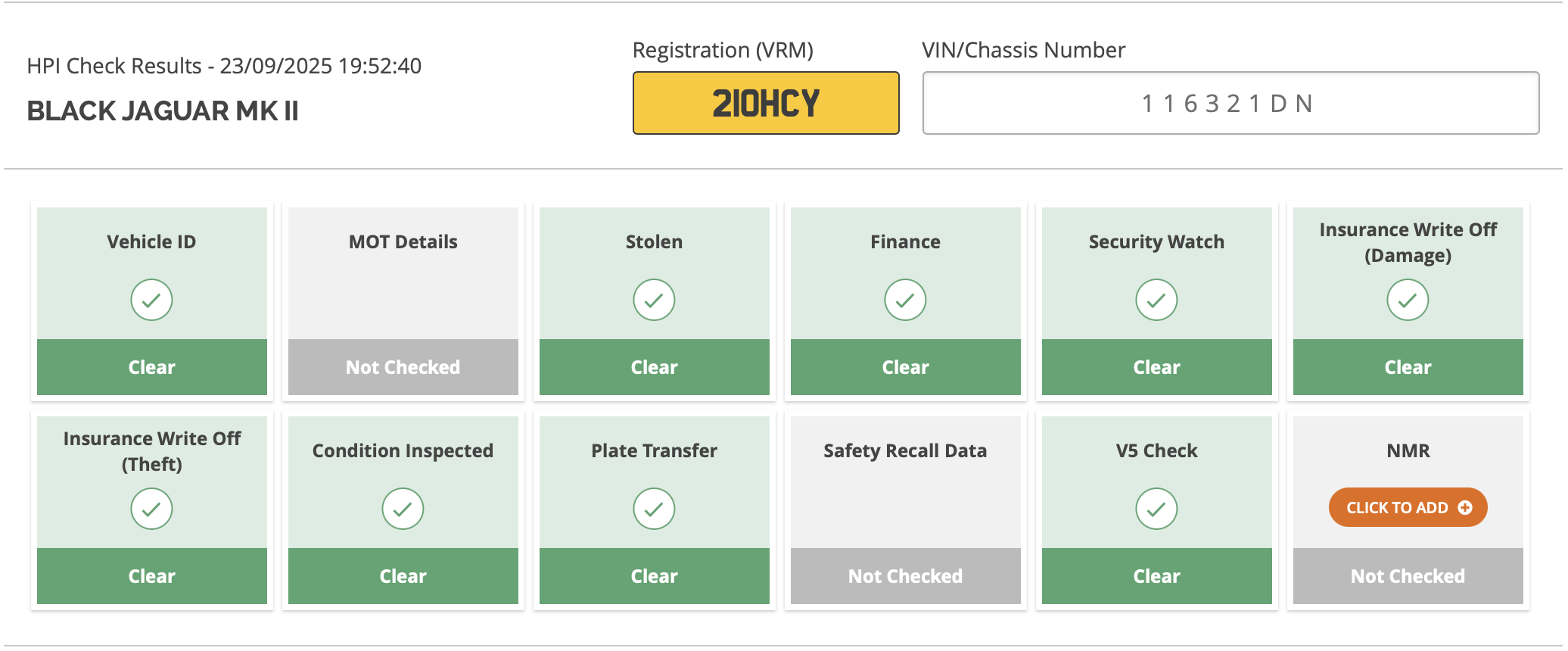
Task: Click the Plate Transfer checkmark icon
Action: 654,509
